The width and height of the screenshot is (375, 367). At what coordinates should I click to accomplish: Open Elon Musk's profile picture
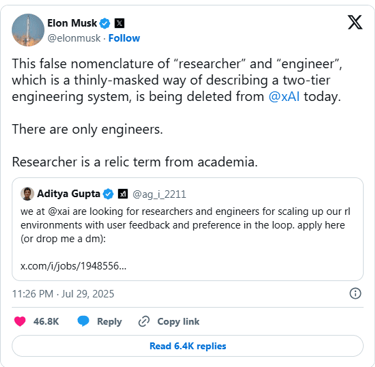point(28,30)
